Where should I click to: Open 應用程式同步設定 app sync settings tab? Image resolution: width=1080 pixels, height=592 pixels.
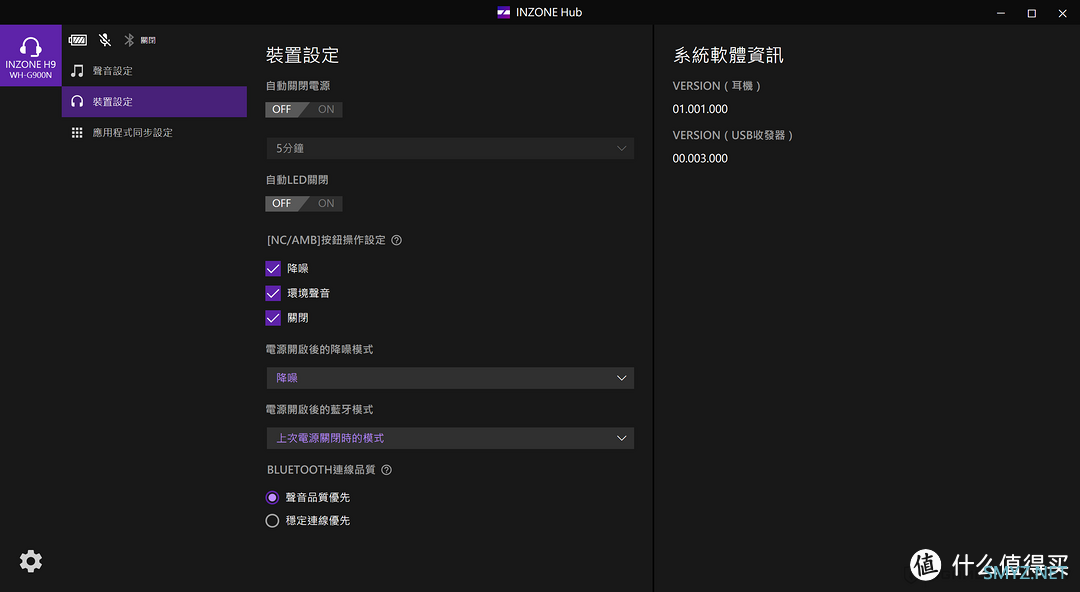point(154,132)
